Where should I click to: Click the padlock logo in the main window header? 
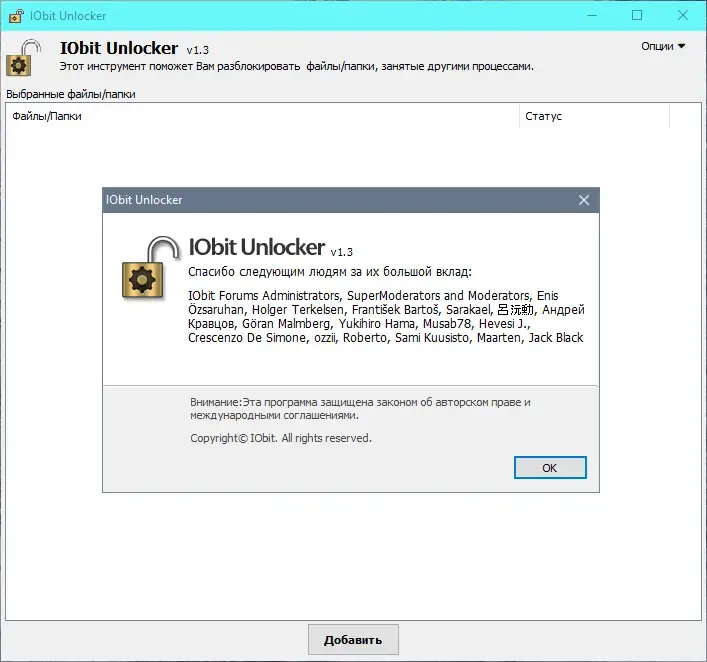pos(23,58)
